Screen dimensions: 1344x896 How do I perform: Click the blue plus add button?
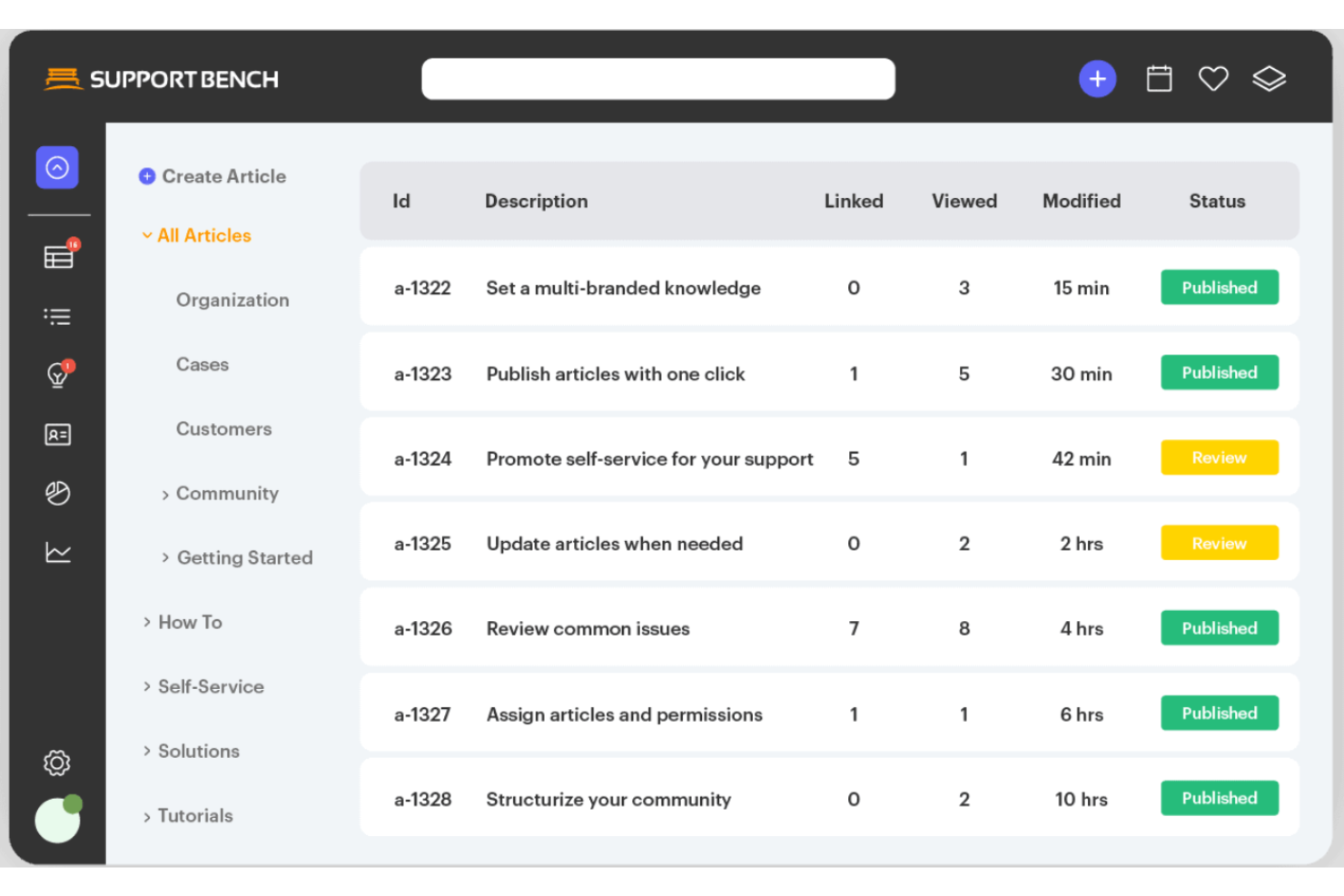1097,79
